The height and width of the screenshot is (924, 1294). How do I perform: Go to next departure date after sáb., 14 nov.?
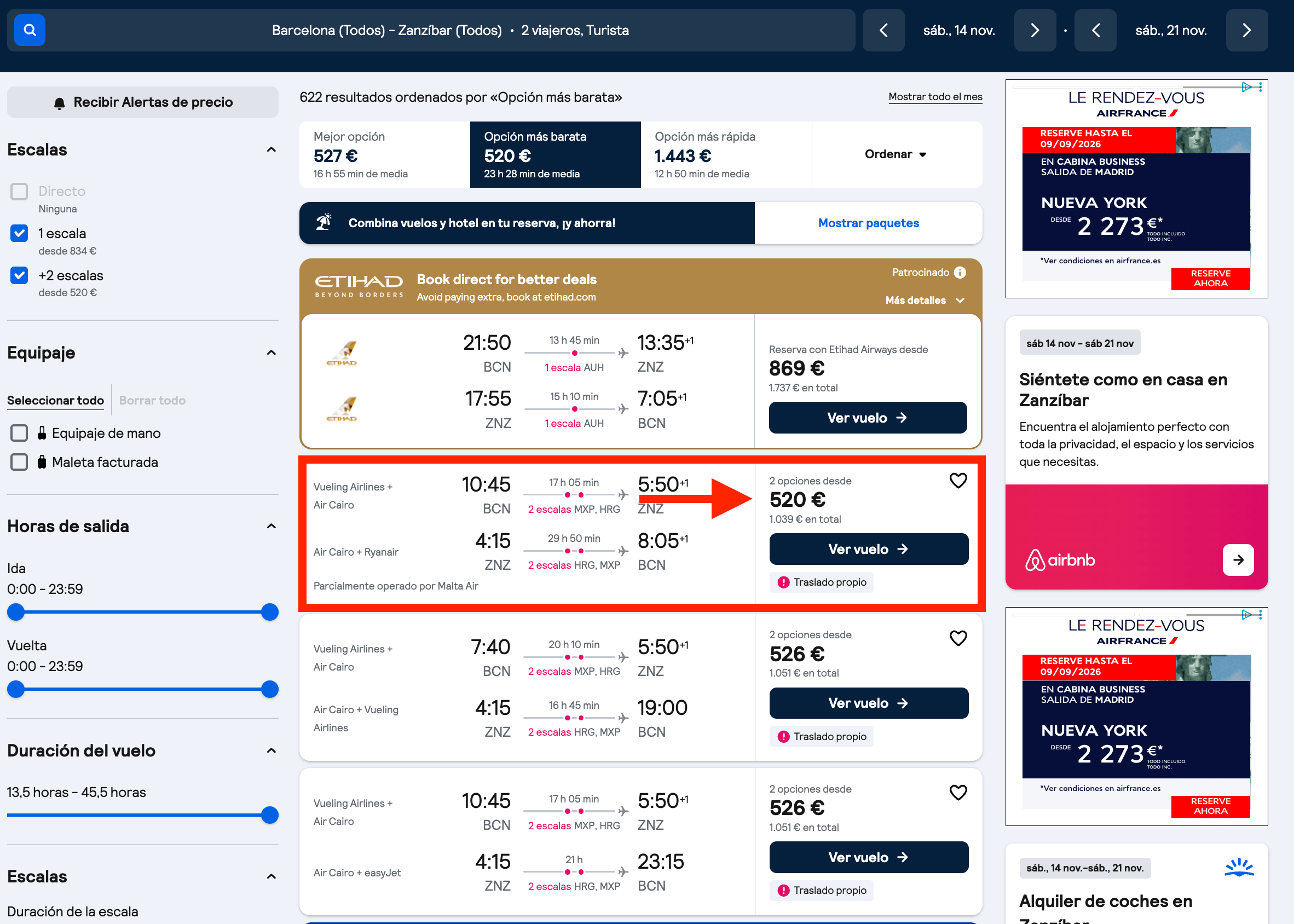(x=1035, y=30)
